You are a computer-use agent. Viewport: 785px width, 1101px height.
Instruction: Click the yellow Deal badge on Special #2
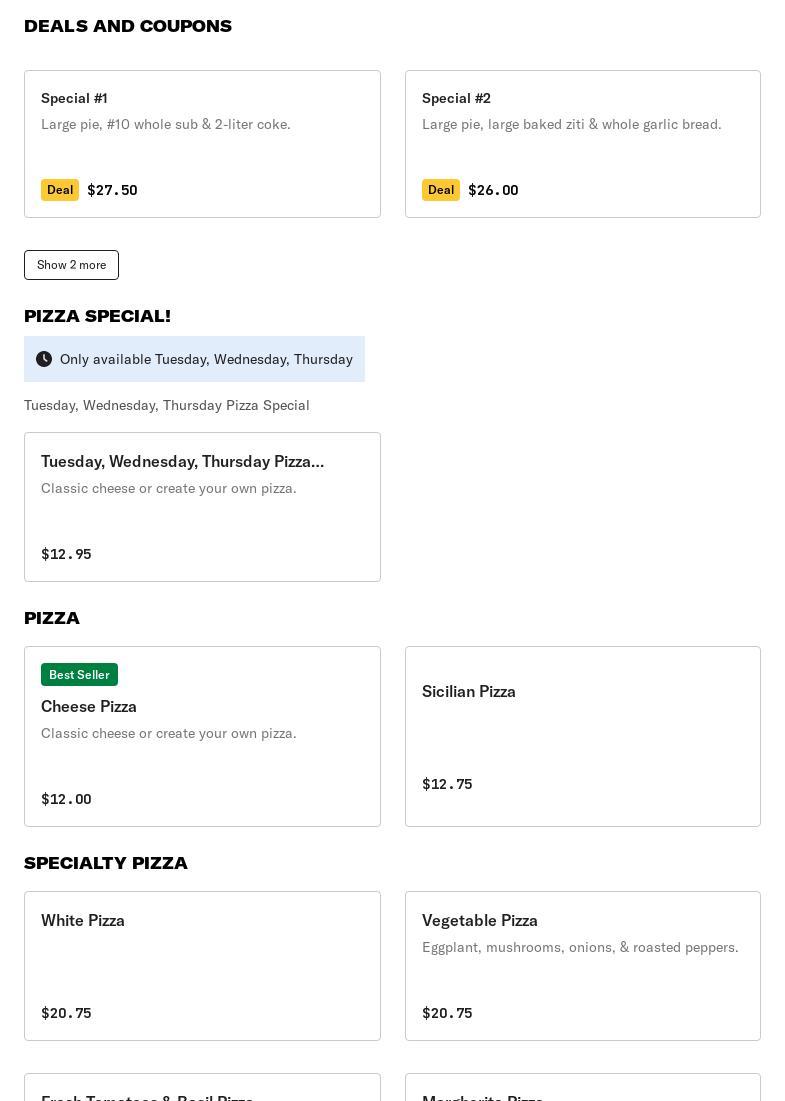tap(441, 190)
